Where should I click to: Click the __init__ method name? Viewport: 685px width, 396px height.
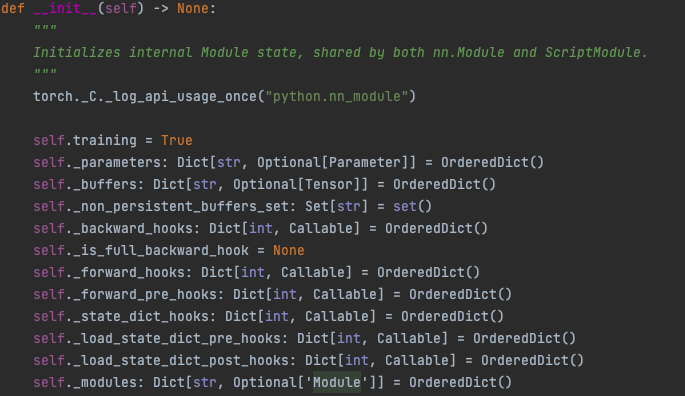tap(65, 8)
